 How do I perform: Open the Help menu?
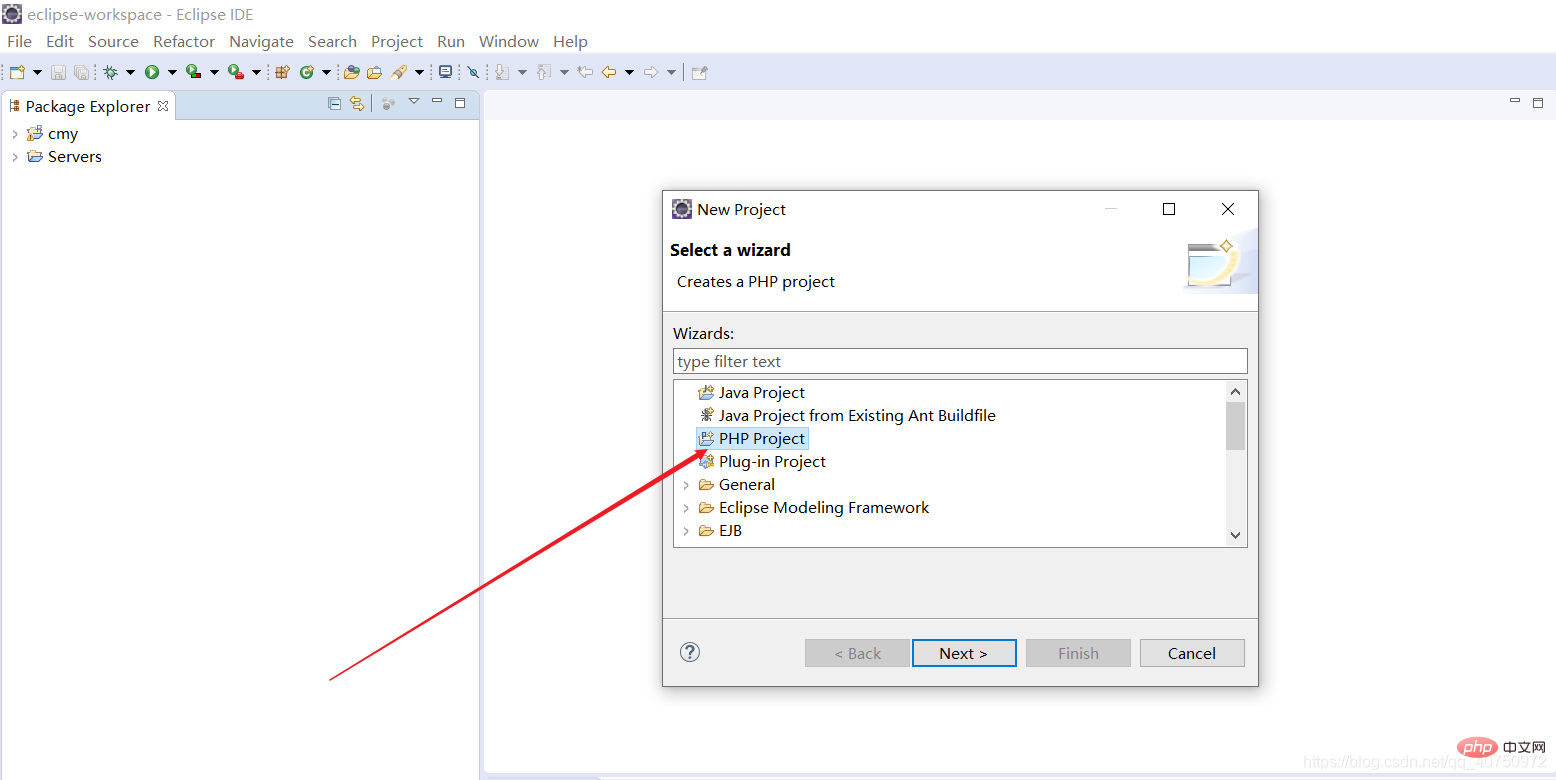pyautogui.click(x=570, y=41)
